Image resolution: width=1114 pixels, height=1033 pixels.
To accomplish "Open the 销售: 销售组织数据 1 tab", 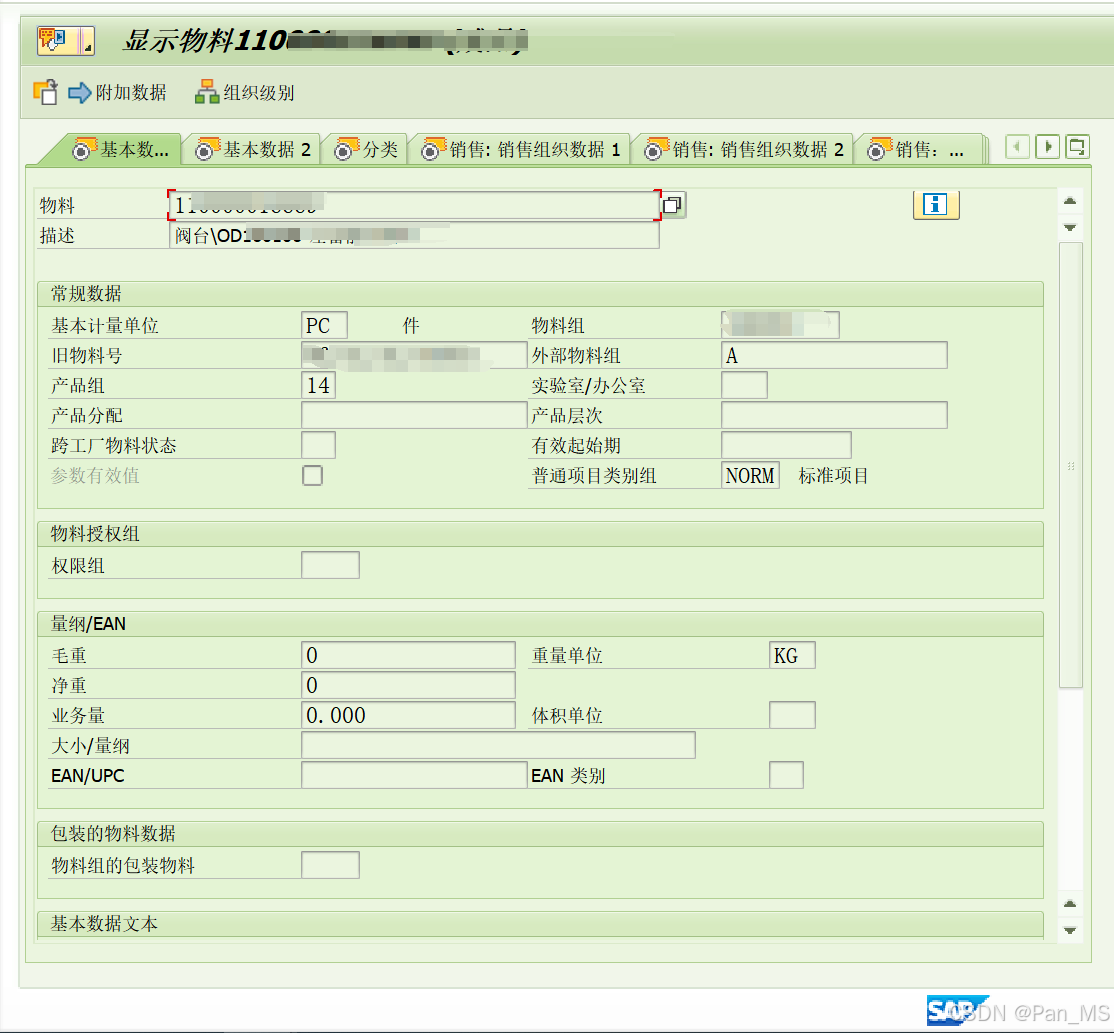I will 521,149.
